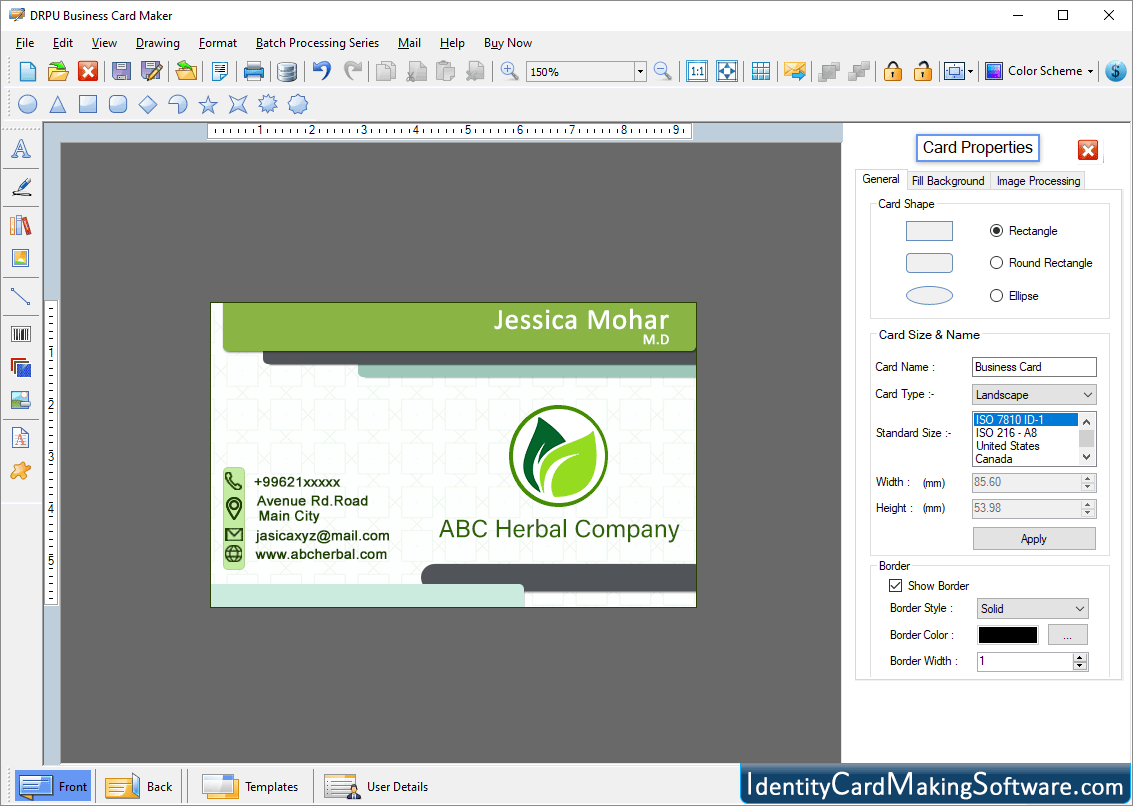Click the New document icon

pos(27,71)
